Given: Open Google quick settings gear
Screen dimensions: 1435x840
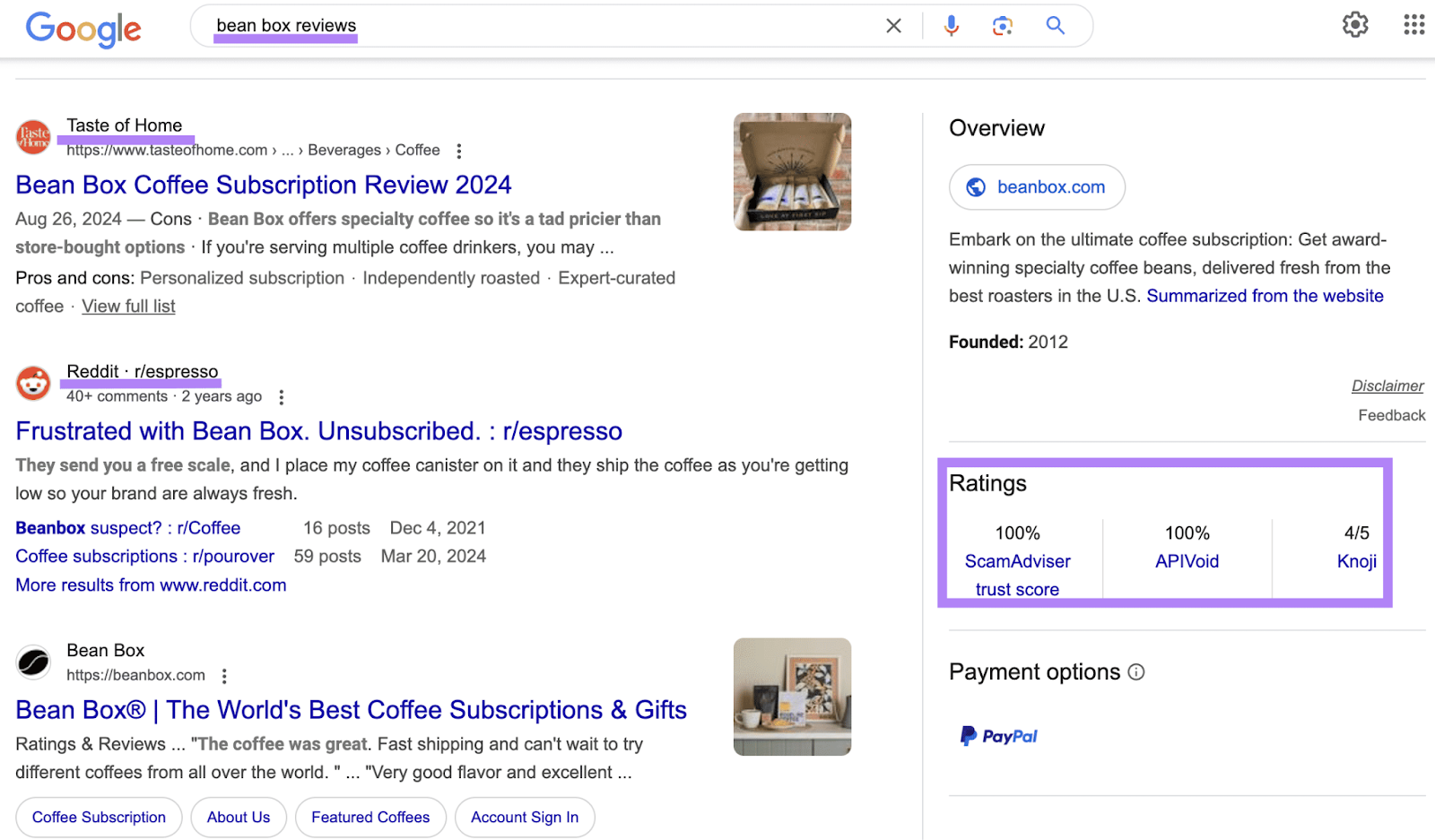Looking at the screenshot, I should coord(1354,26).
